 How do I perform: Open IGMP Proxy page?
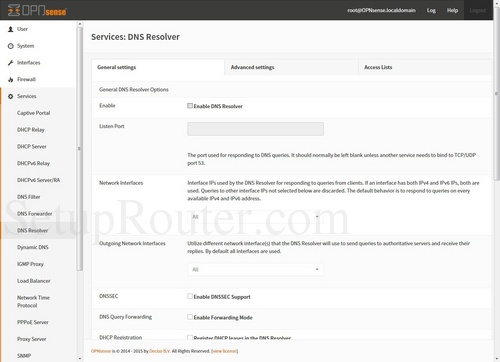pos(30,264)
